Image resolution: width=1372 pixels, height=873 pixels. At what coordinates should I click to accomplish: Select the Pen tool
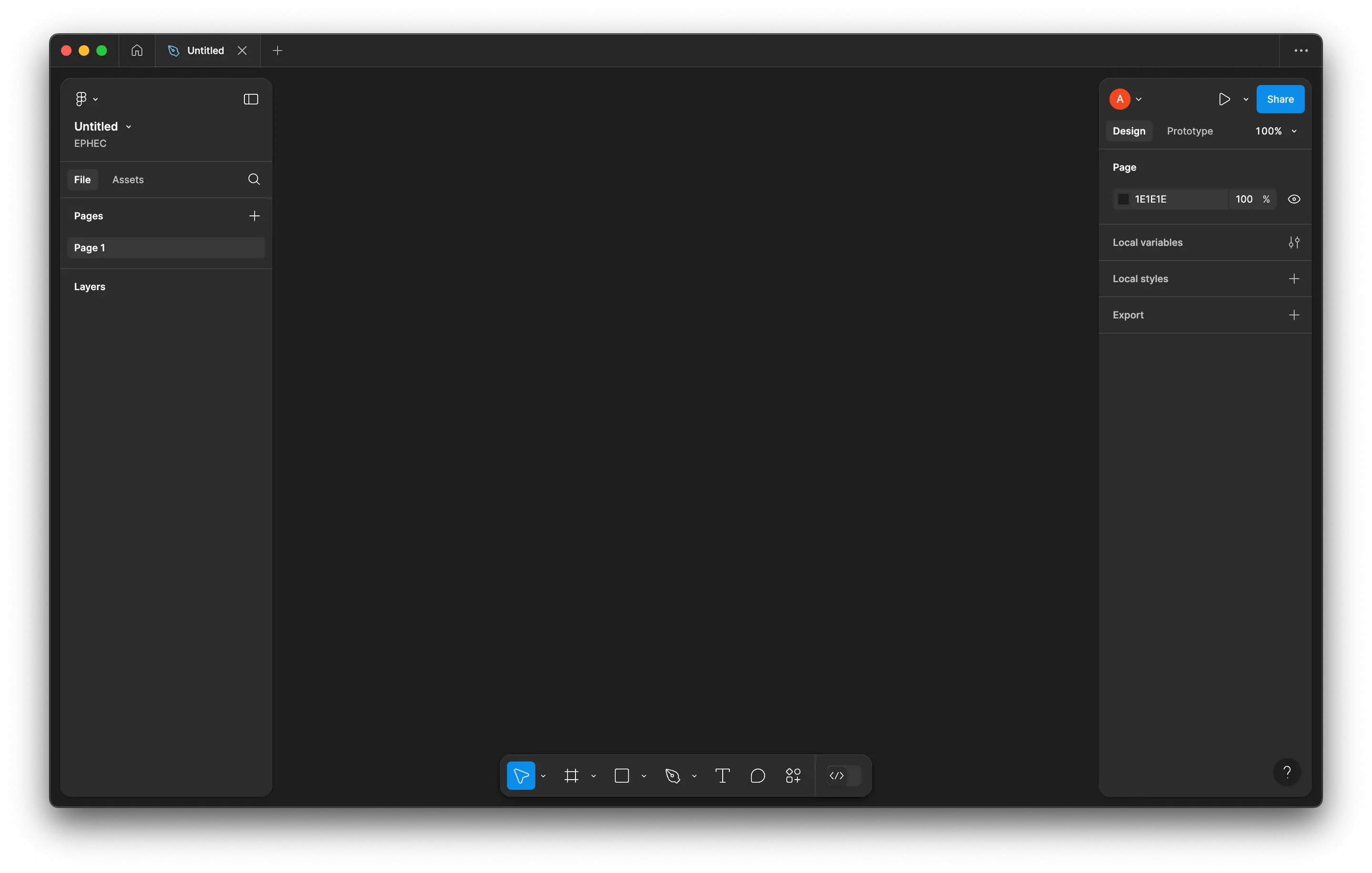(x=672, y=776)
